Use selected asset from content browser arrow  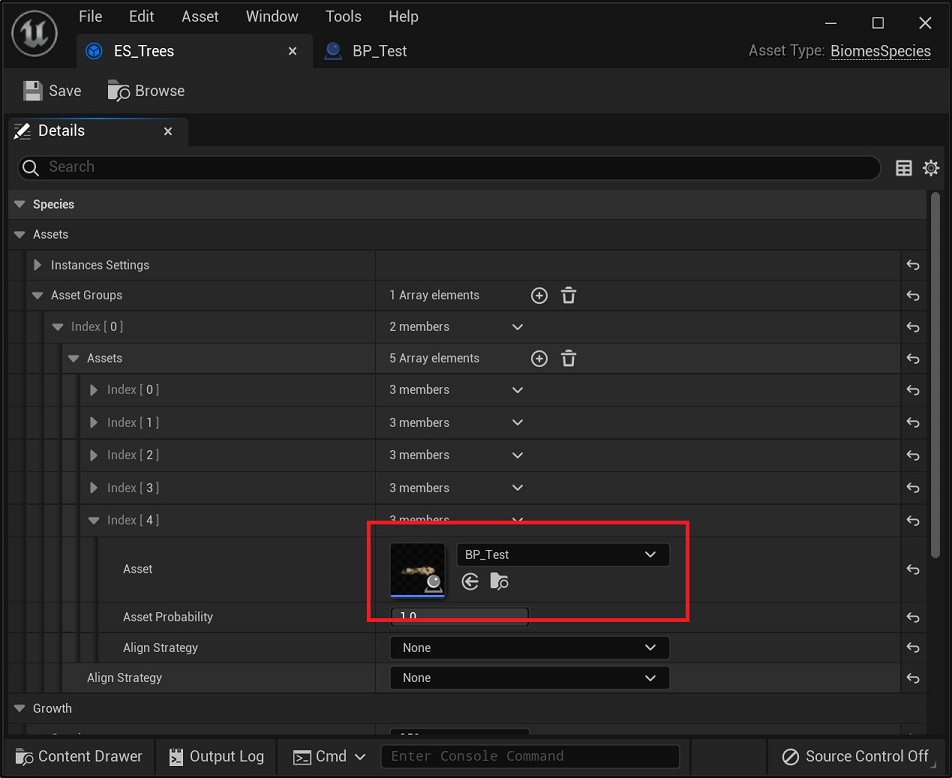[x=470, y=582]
